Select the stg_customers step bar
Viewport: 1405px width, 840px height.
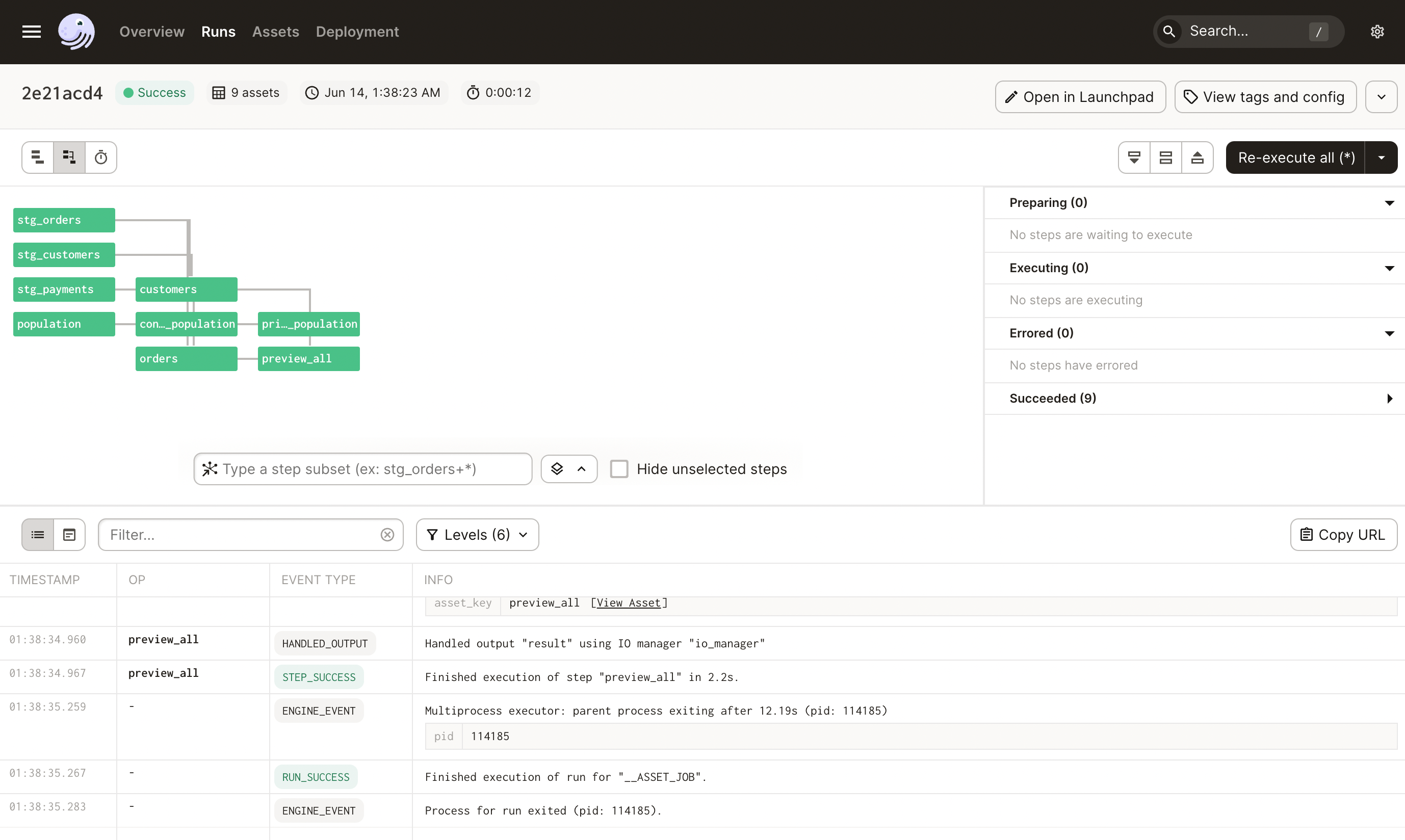[64, 255]
